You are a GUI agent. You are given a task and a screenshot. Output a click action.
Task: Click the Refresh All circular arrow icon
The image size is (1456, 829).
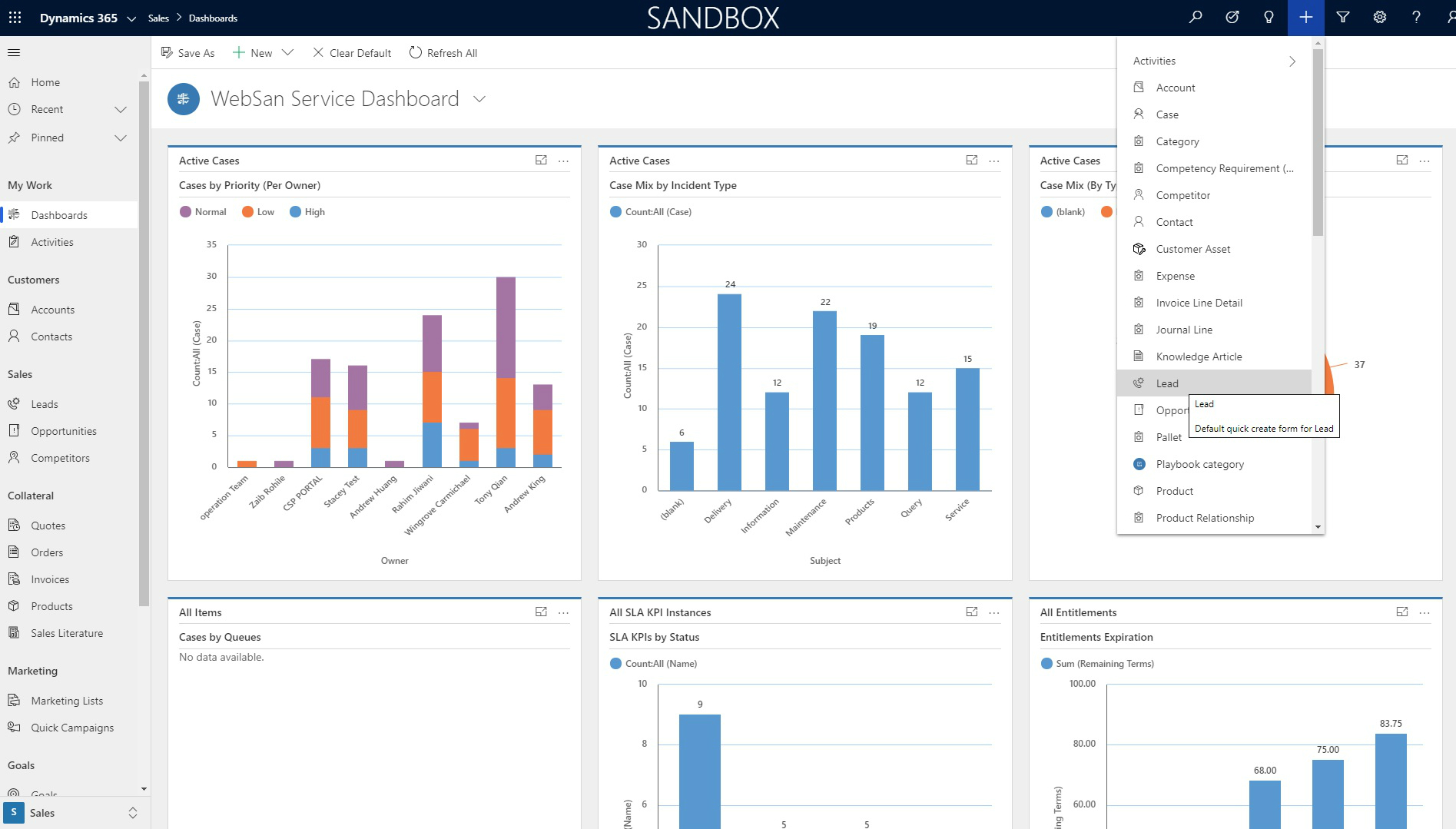416,52
